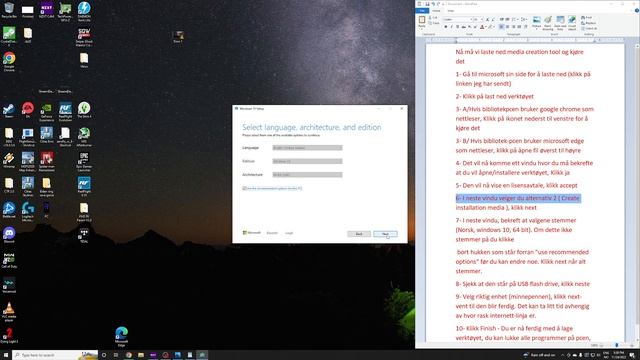Increase indent in WordPad Paragraph group

tap(508, 19)
